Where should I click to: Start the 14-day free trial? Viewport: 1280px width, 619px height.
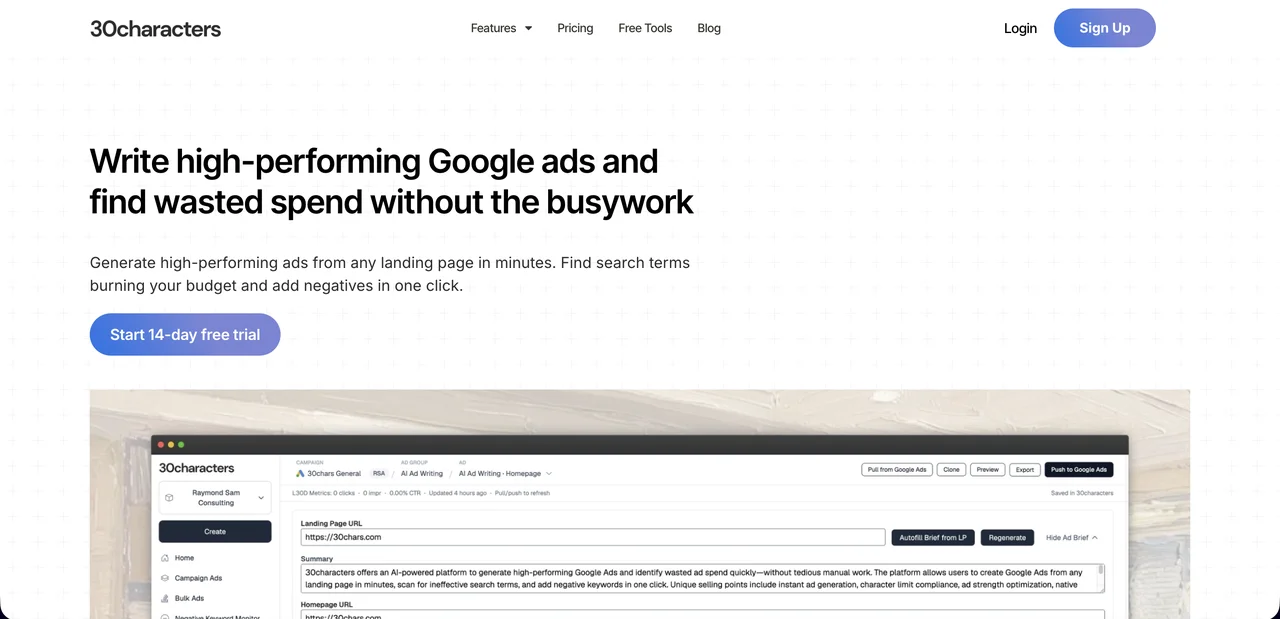185,334
